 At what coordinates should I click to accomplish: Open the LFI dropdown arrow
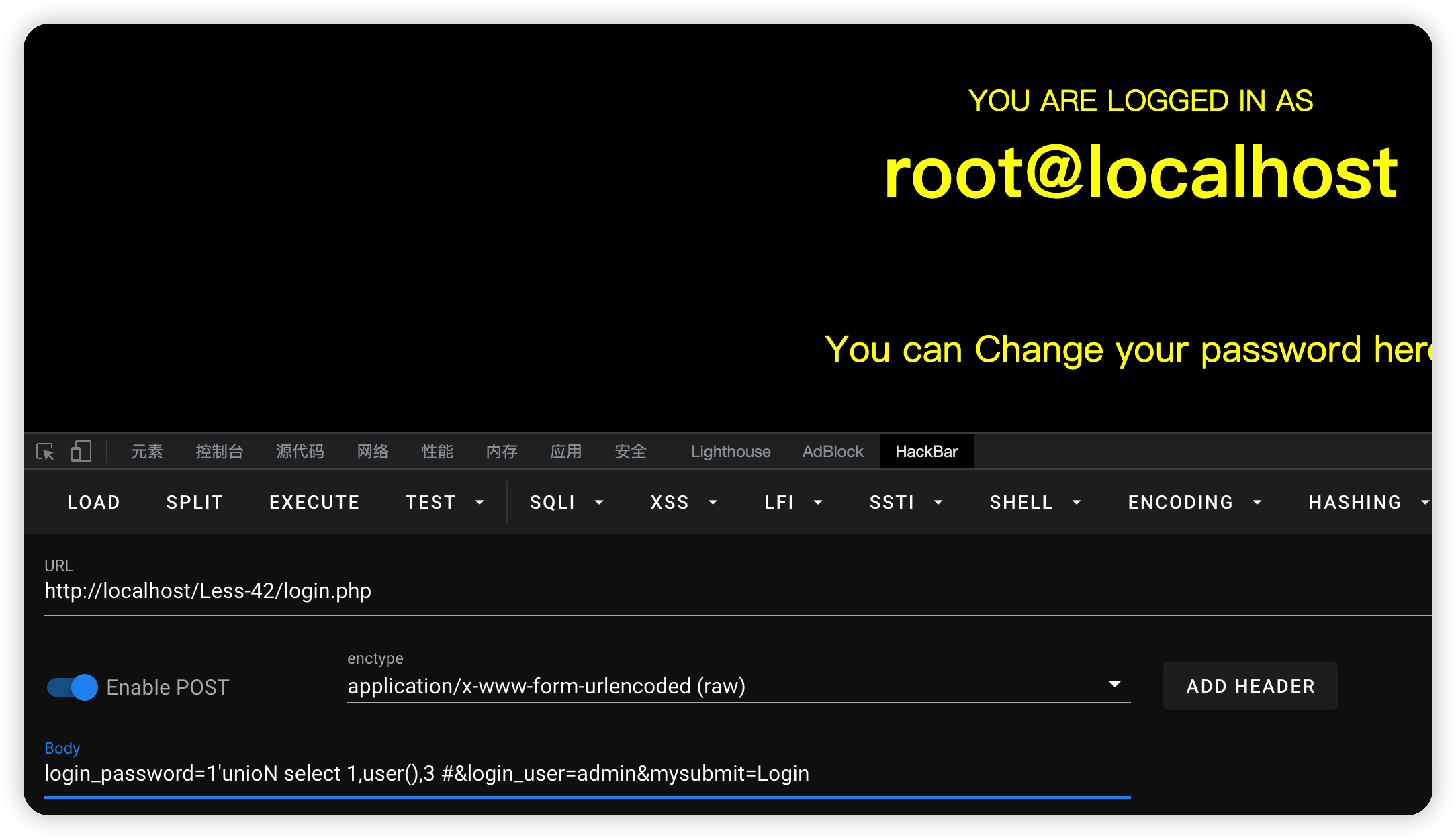(x=817, y=503)
